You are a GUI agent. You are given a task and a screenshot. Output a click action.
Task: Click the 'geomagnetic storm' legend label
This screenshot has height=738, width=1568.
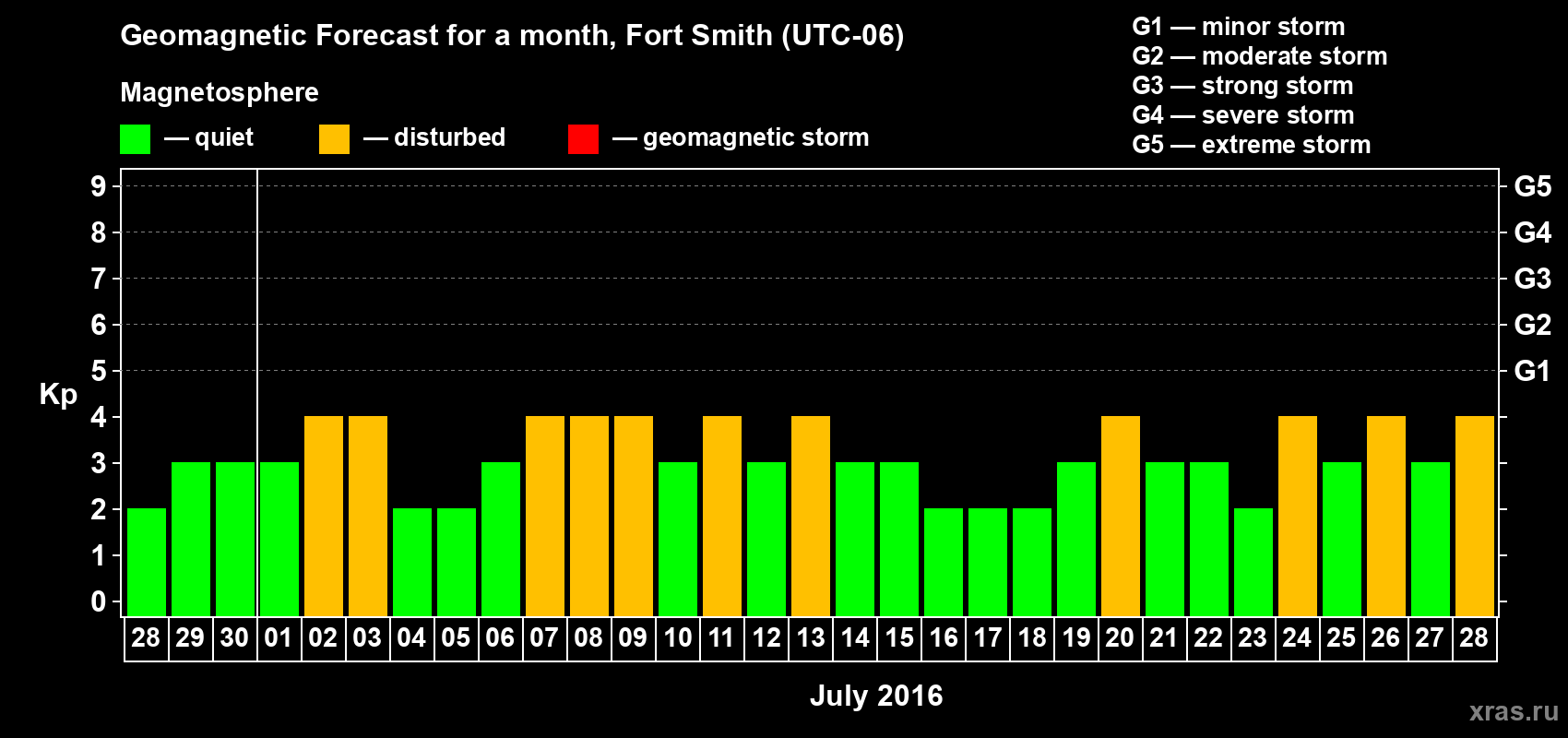[755, 138]
